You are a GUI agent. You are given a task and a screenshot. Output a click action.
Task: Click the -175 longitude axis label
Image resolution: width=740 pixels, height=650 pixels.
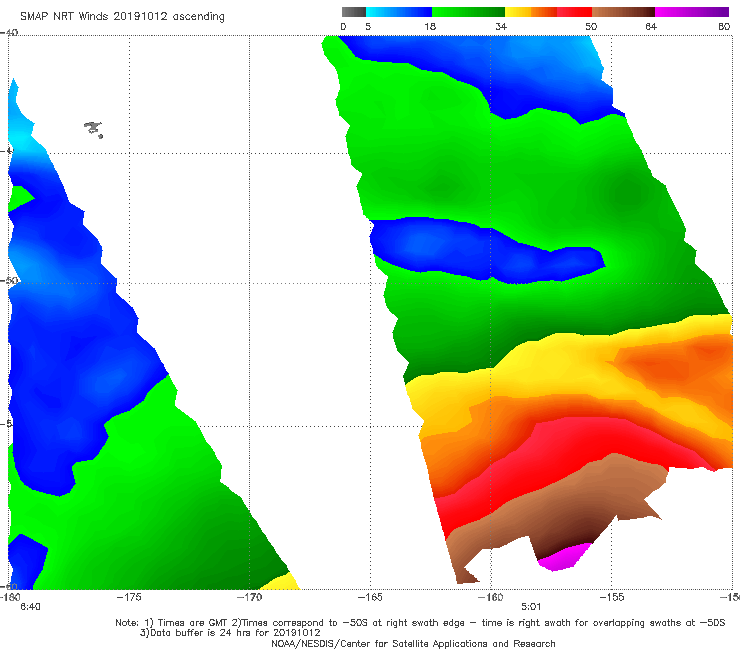[129, 597]
